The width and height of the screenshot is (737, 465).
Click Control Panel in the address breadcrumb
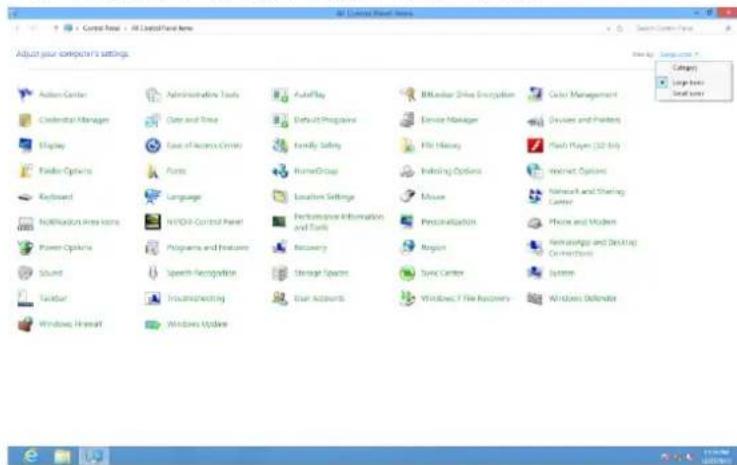tap(101, 28)
